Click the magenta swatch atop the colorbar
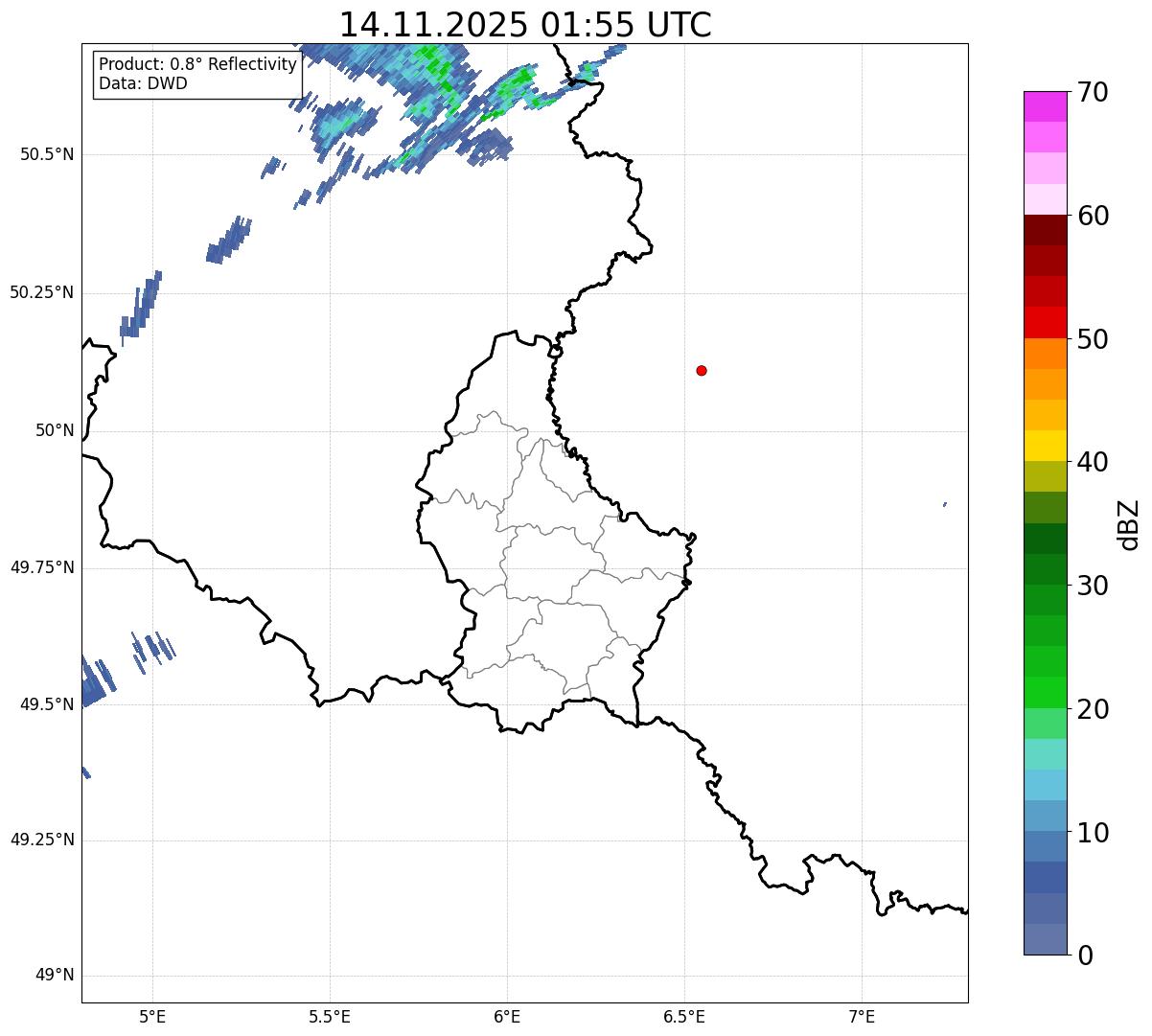This screenshot has height=1036, width=1152. 1045,106
